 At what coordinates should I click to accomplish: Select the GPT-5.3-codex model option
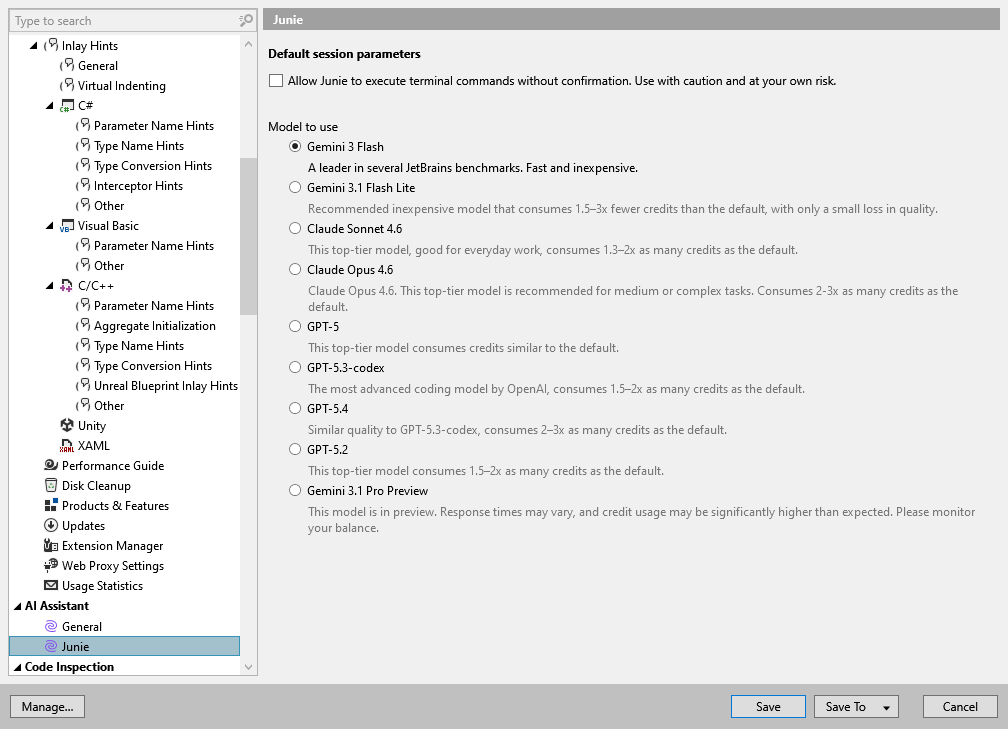click(x=295, y=368)
